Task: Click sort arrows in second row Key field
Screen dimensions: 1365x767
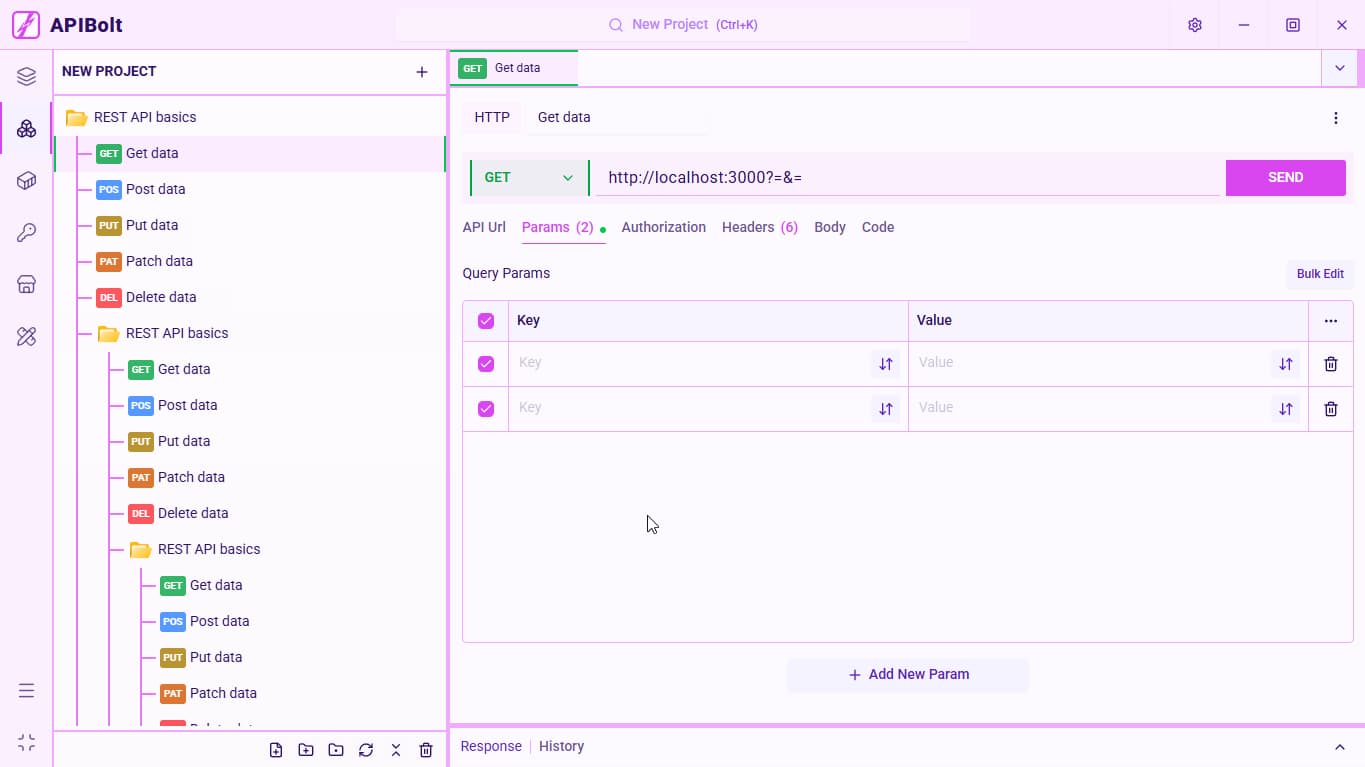Action: click(x=885, y=409)
